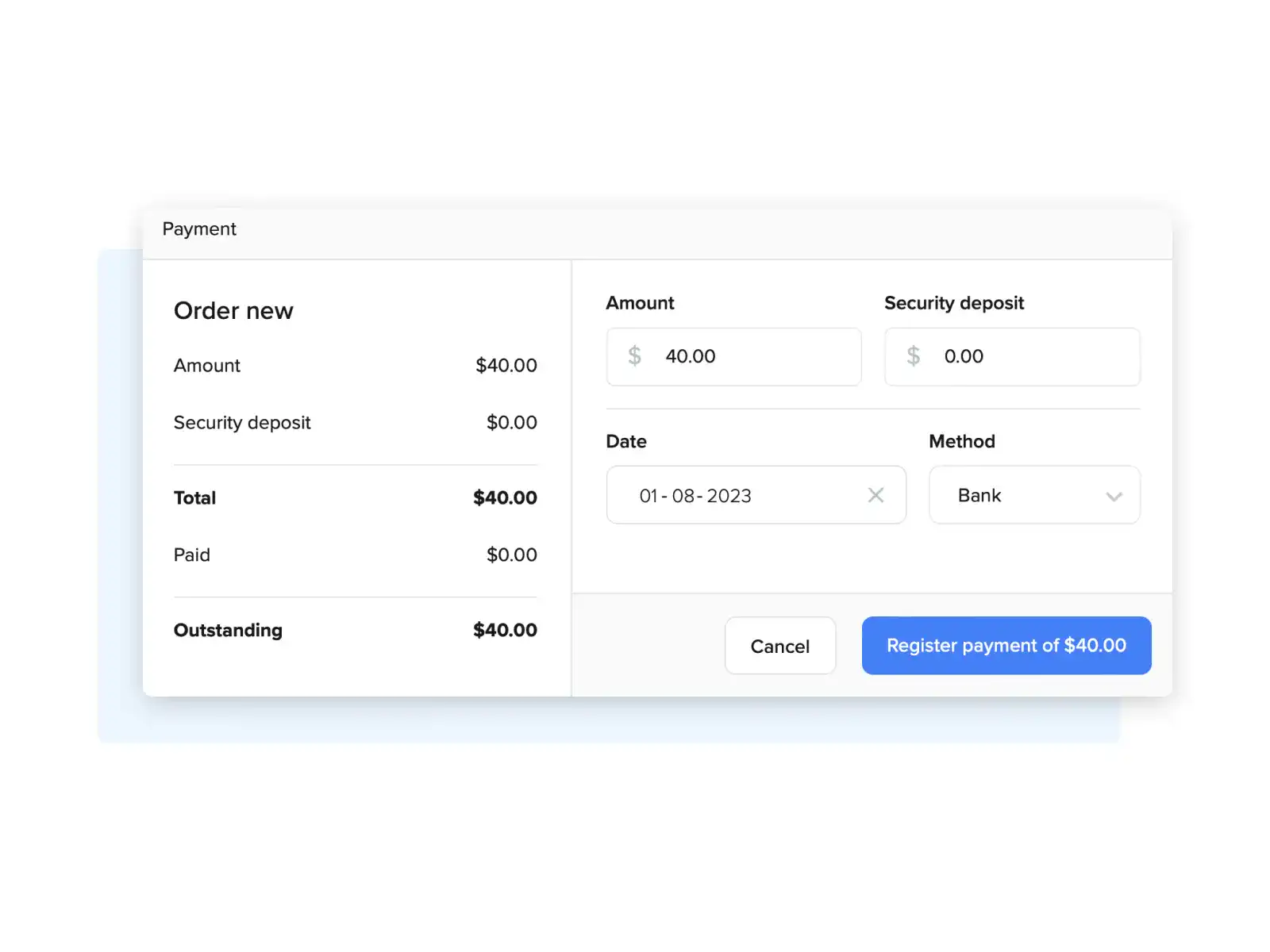Click the Paid $0.00 row
Viewport: 1270px width, 952px height.
[x=355, y=555]
